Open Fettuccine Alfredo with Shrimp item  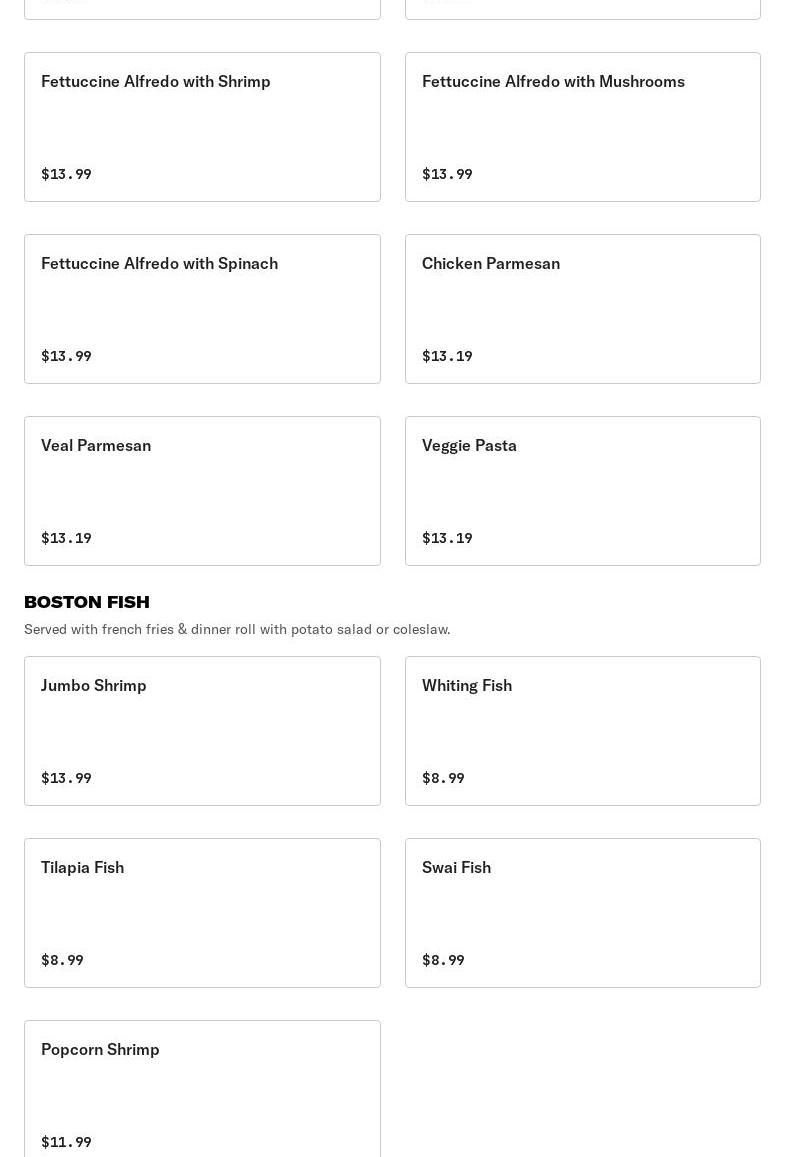pos(202,127)
